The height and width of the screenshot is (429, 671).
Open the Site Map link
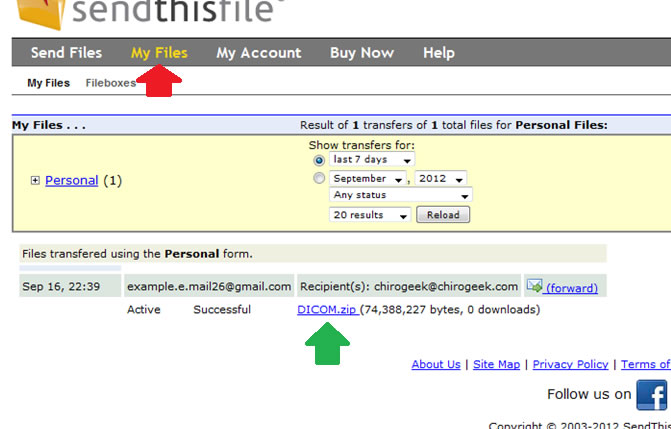click(x=496, y=364)
